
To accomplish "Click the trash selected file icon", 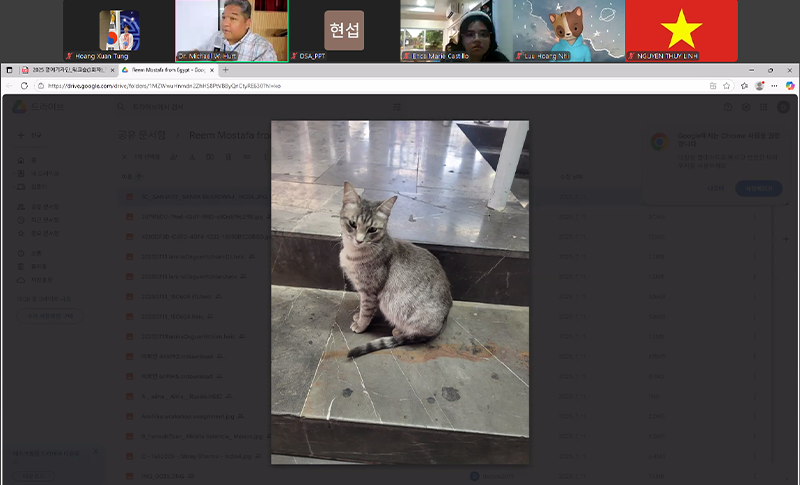I will pos(229,157).
